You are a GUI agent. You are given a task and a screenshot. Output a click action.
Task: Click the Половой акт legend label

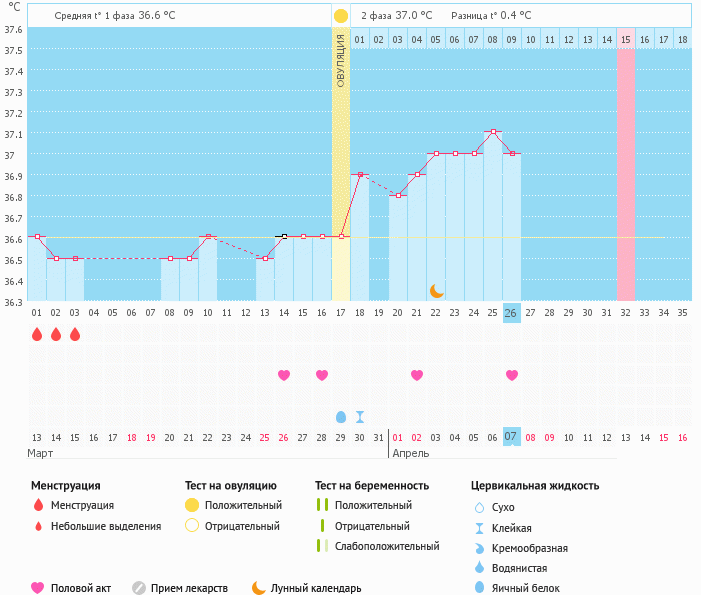click(80, 588)
